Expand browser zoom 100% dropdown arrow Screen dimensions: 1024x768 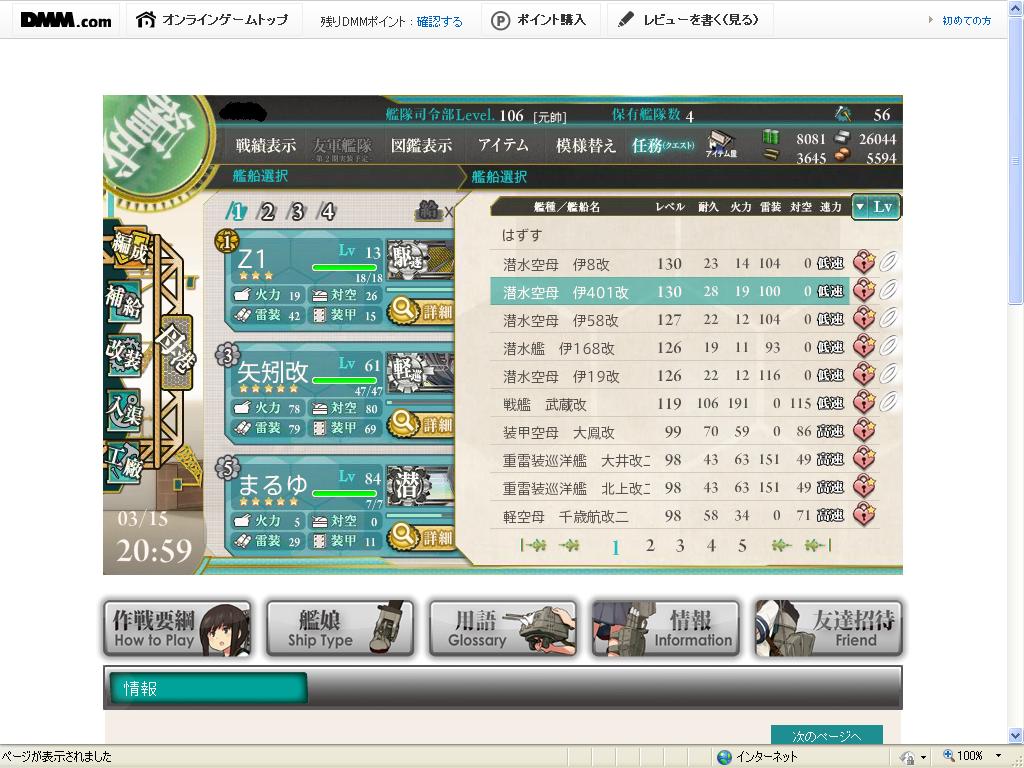coord(998,756)
